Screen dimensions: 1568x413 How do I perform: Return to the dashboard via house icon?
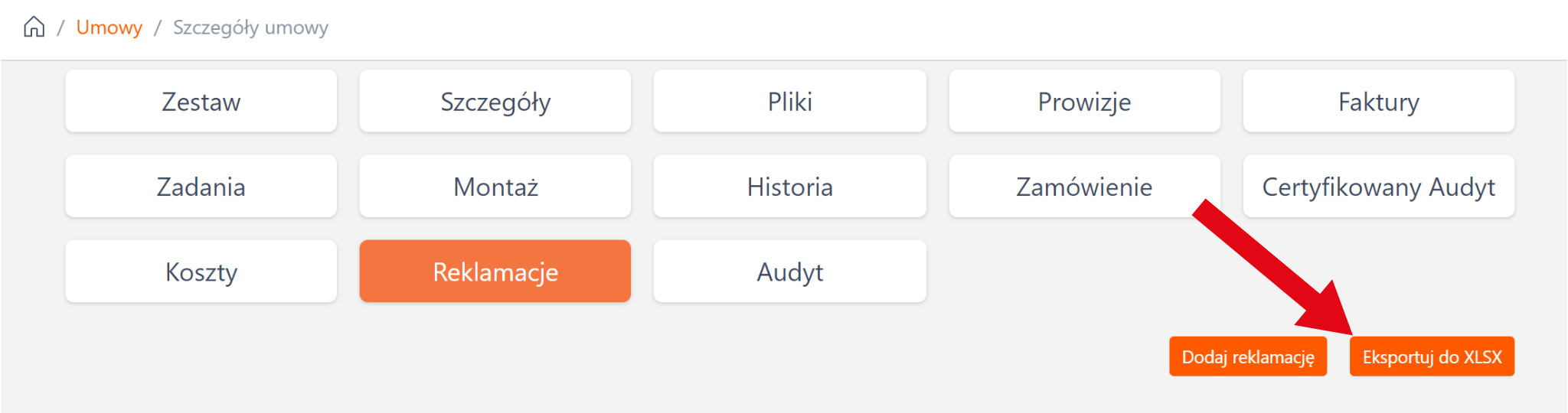34,28
